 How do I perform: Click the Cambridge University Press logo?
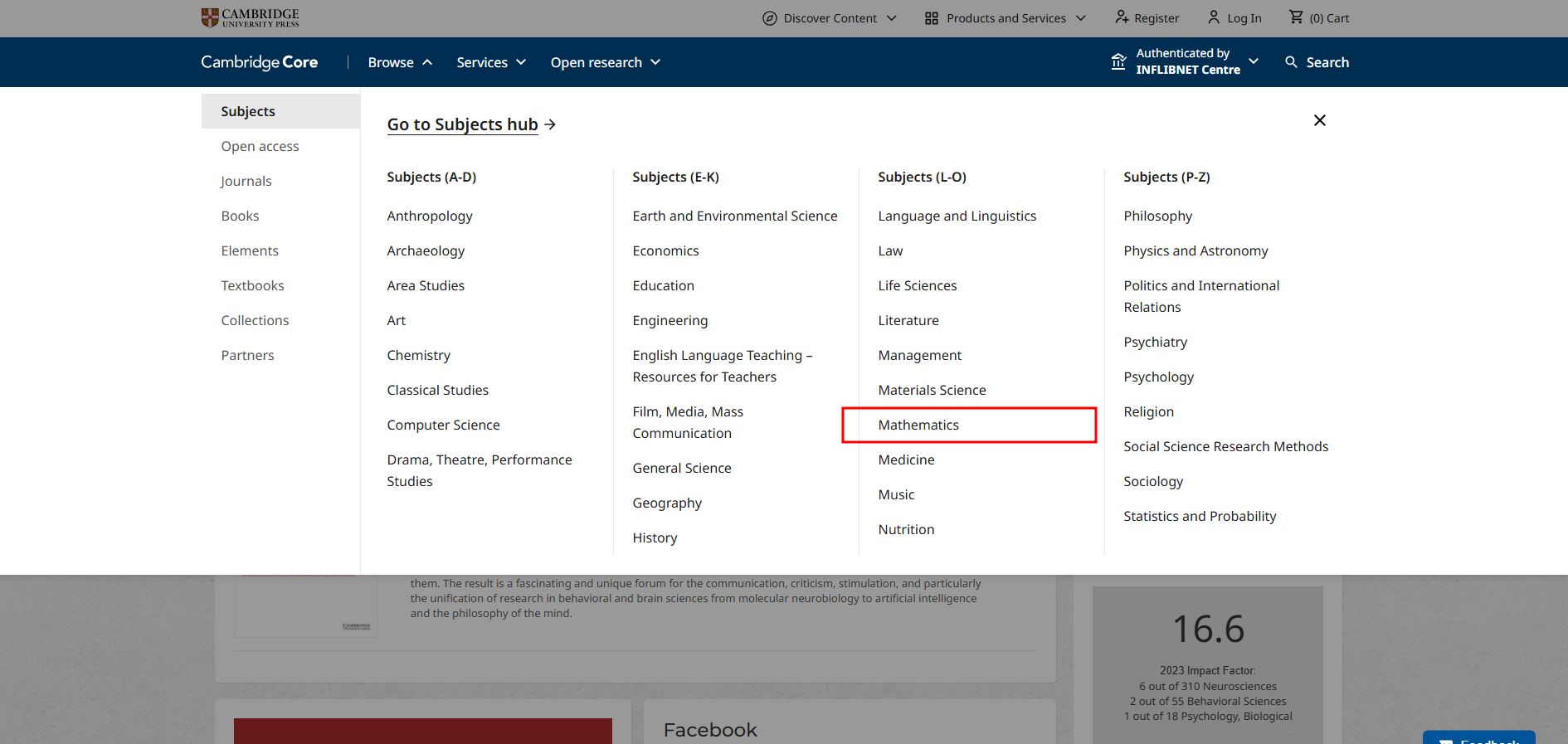point(250,17)
